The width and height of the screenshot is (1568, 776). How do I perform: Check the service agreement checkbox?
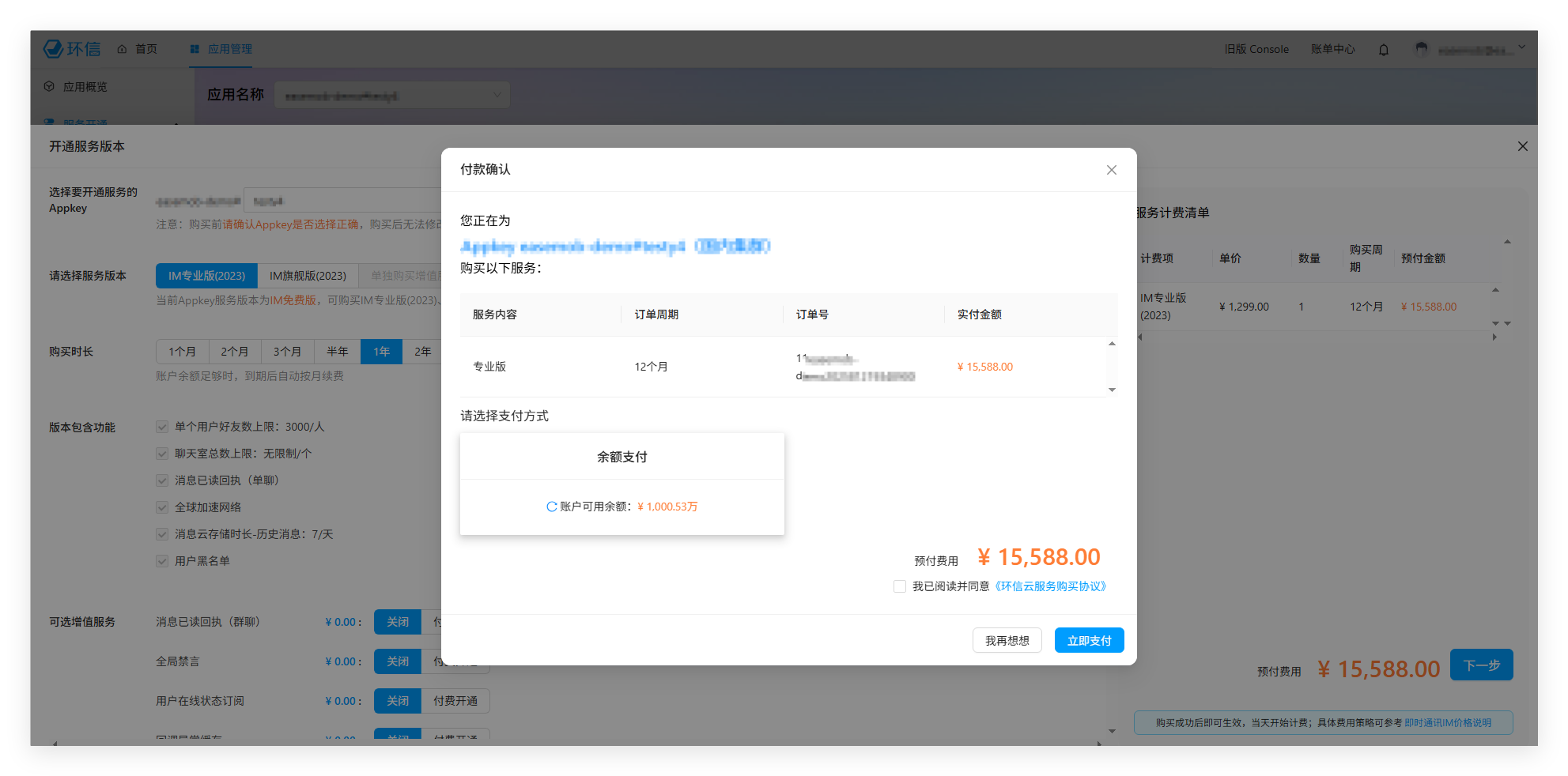pyautogui.click(x=899, y=586)
